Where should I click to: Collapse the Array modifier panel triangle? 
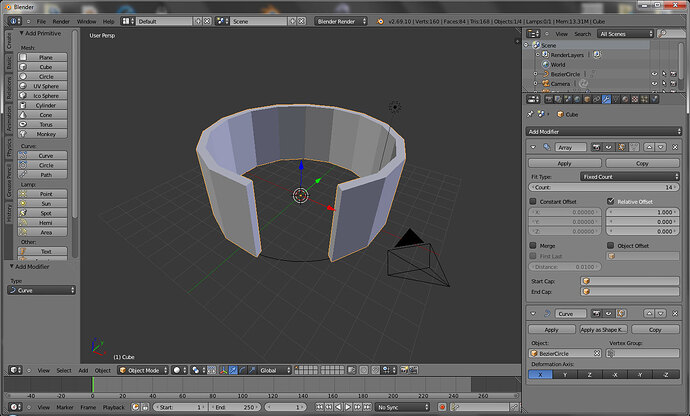[x=533, y=147]
